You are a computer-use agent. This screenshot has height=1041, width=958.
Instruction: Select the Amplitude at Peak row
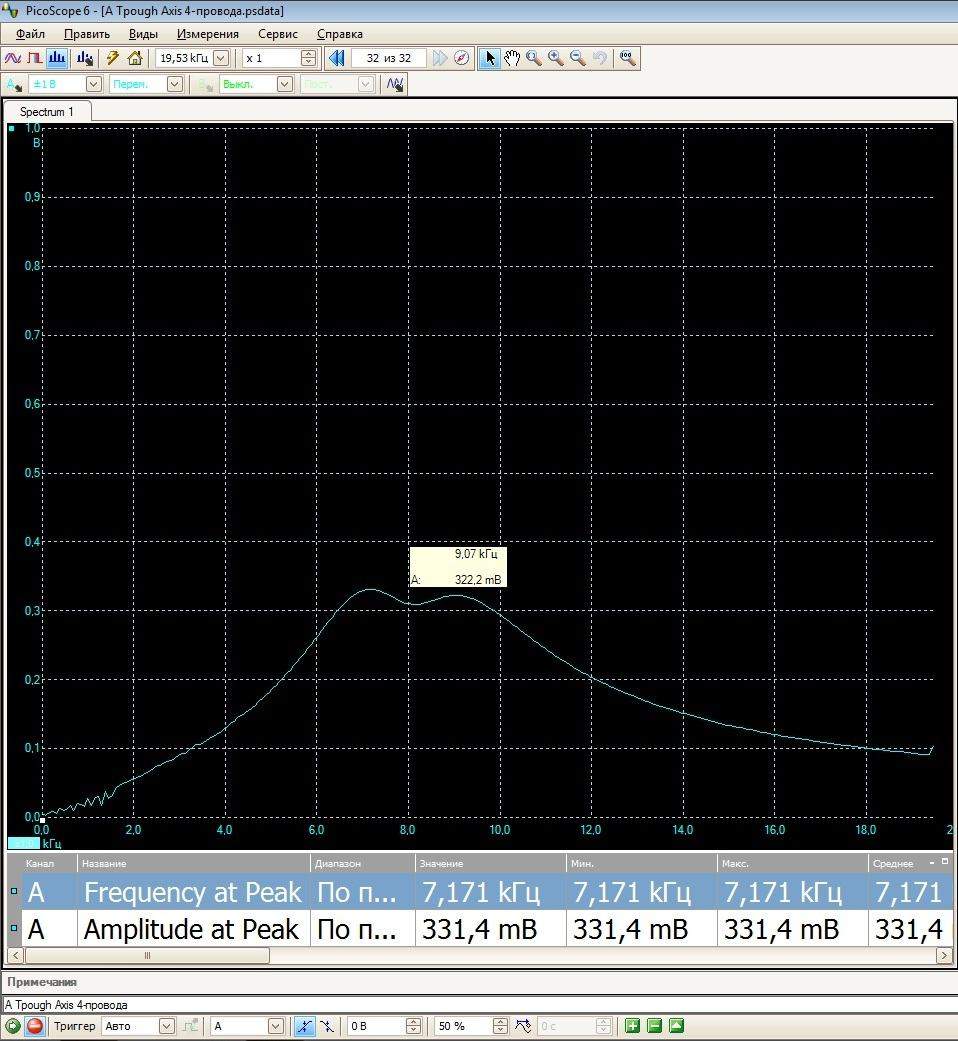click(190, 929)
